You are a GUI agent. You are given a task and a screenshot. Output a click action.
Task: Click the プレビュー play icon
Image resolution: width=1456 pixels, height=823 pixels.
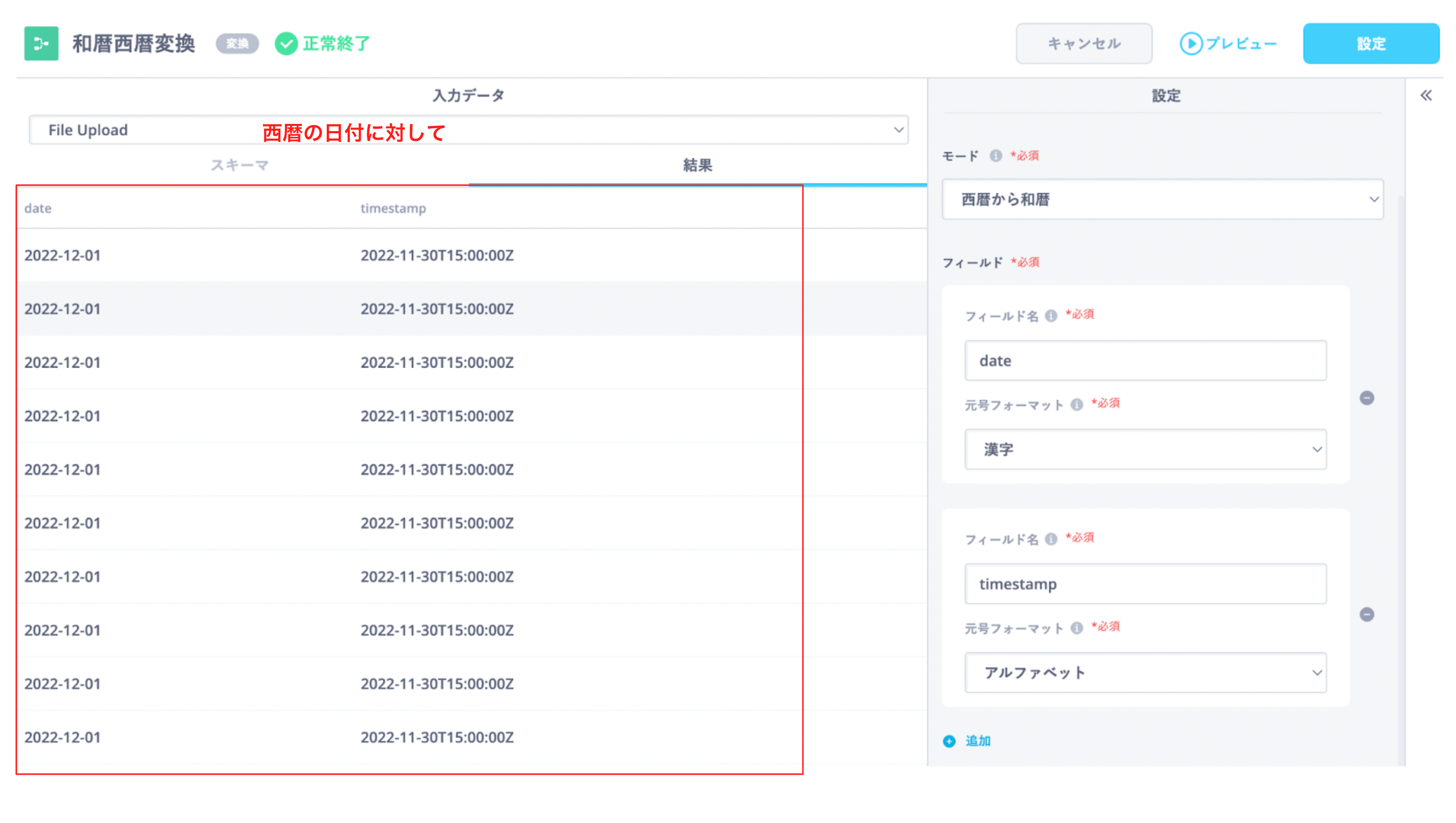pyautogui.click(x=1192, y=44)
